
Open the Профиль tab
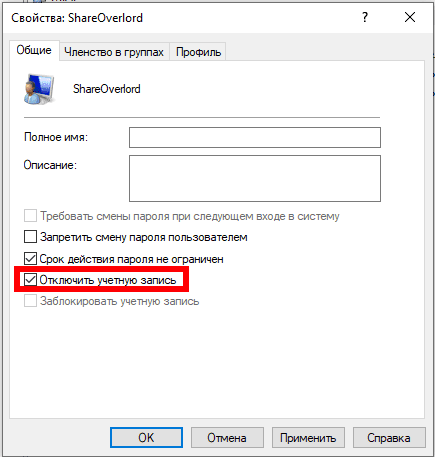[198, 52]
